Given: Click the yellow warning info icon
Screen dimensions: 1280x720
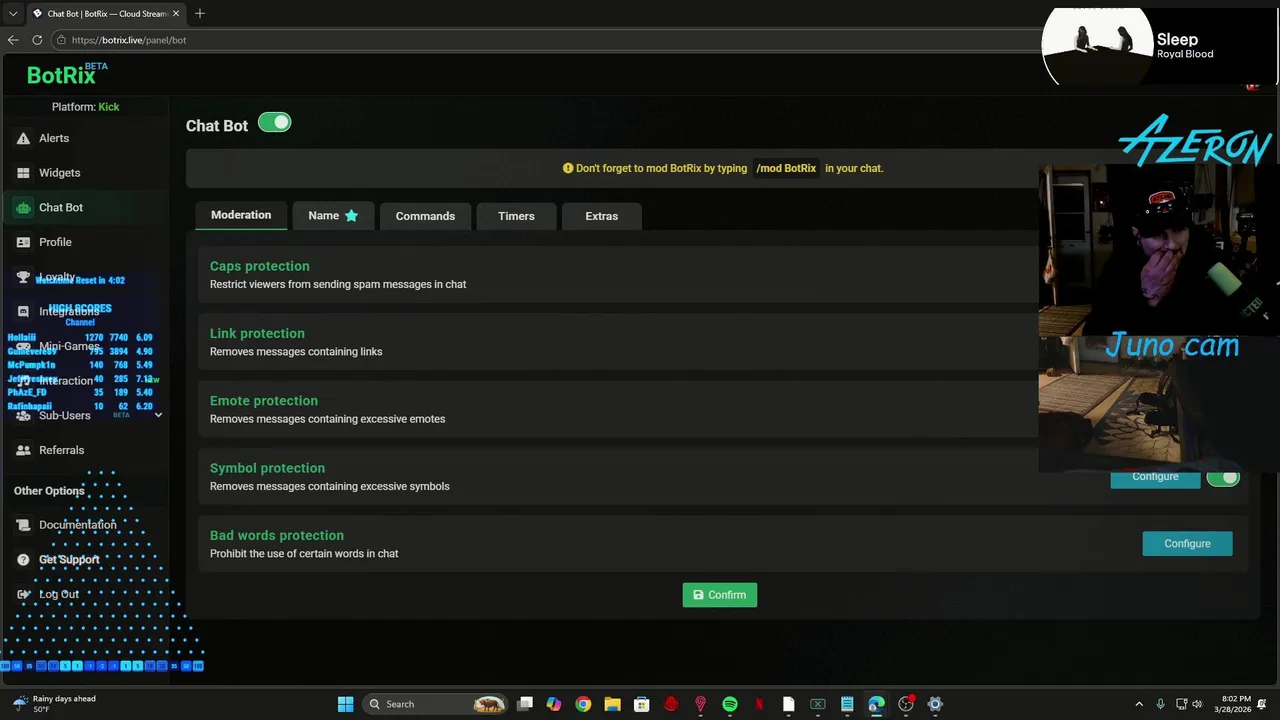Looking at the screenshot, I should tap(568, 168).
